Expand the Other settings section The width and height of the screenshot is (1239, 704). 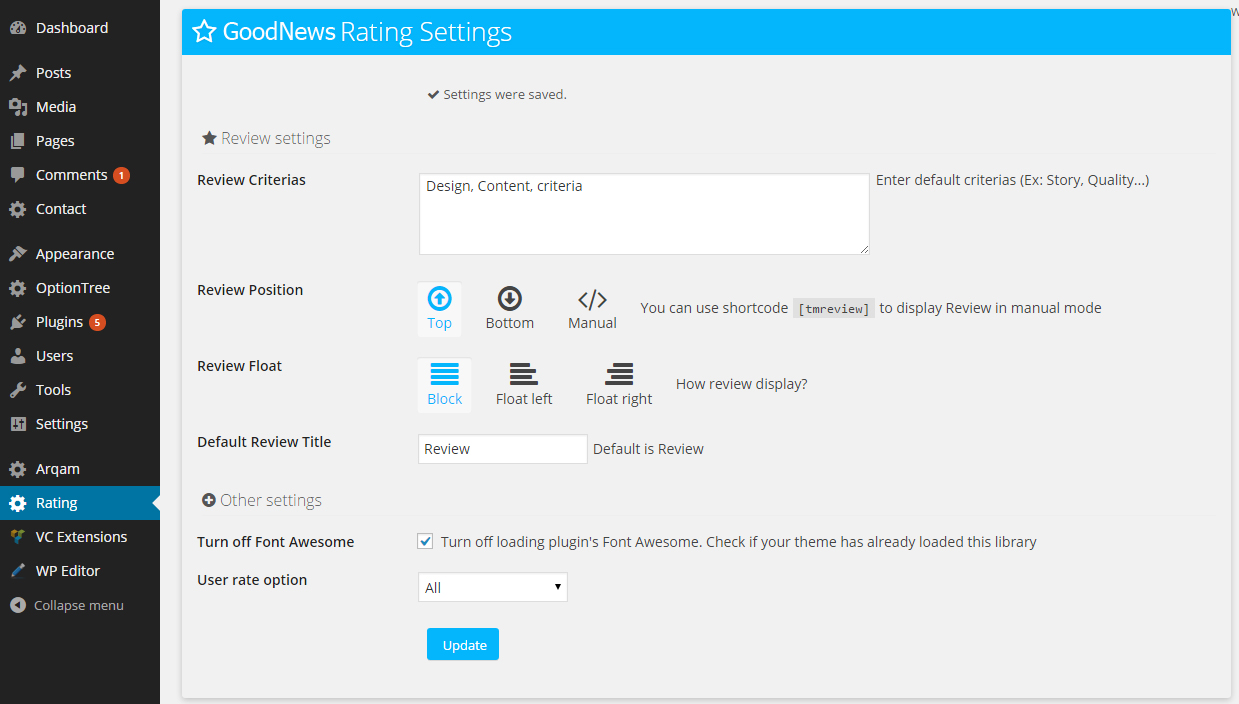coord(262,500)
